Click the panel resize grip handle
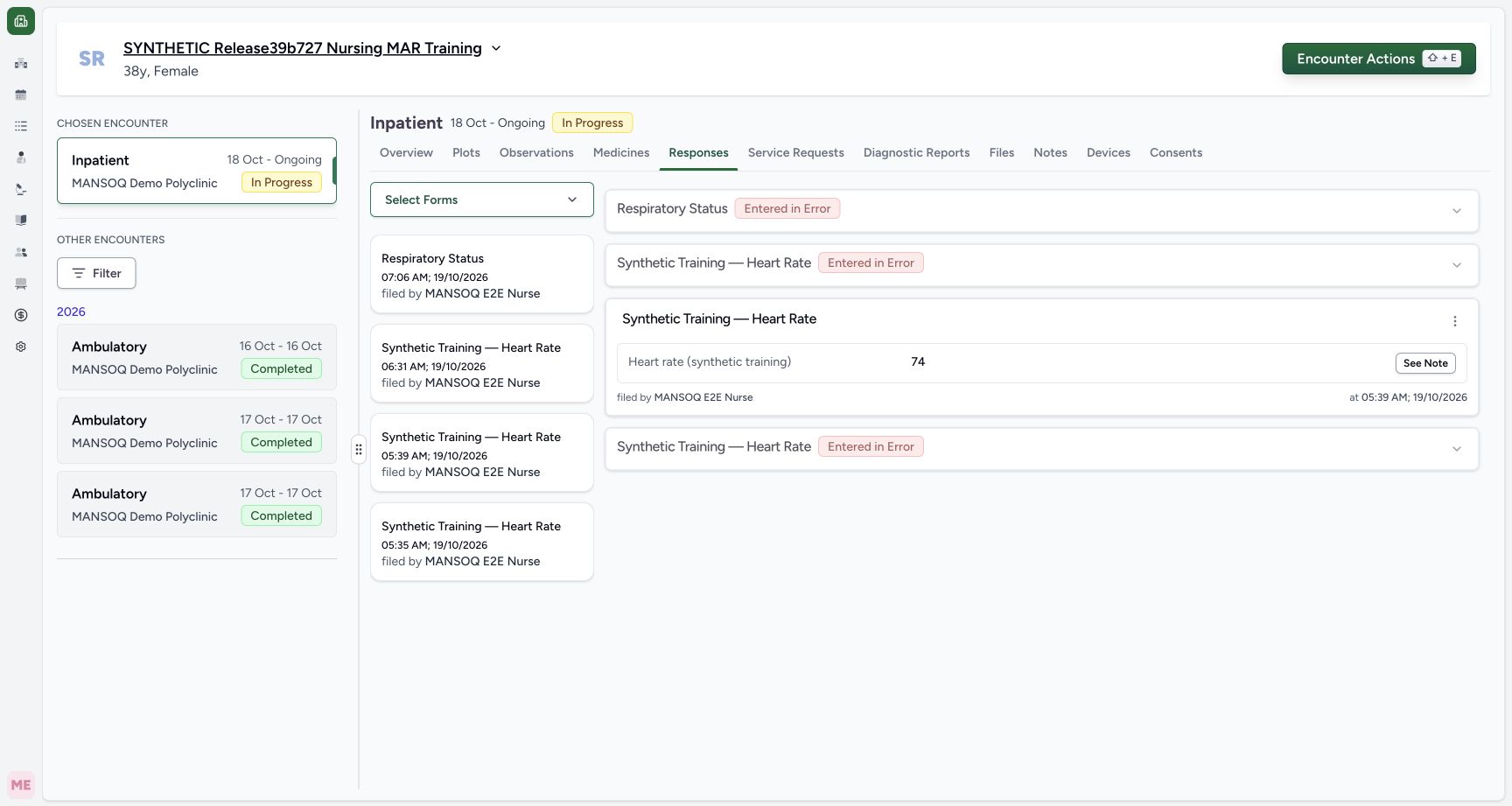The width and height of the screenshot is (1512, 806). click(x=359, y=449)
